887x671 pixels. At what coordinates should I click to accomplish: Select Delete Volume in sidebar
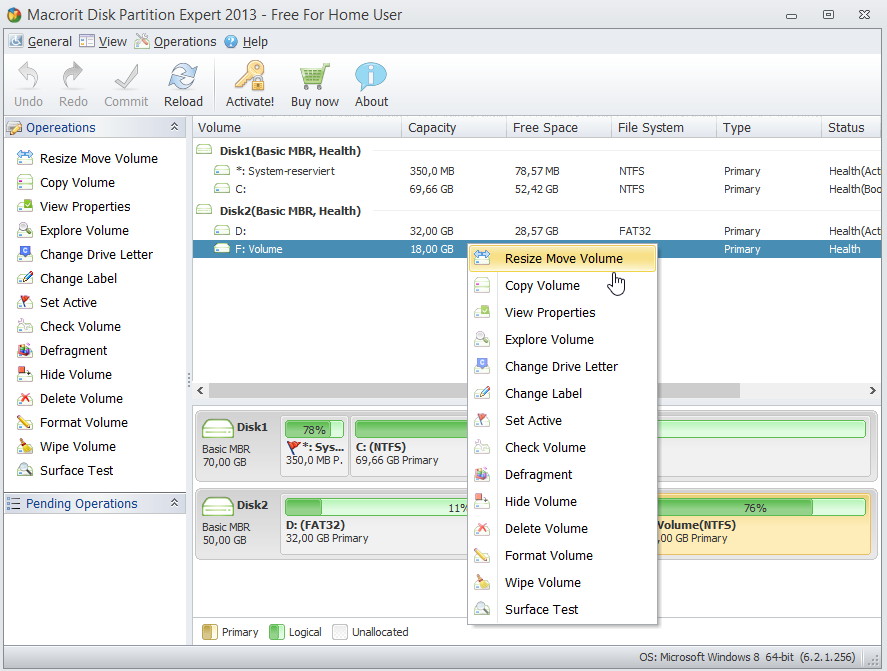(x=70, y=398)
